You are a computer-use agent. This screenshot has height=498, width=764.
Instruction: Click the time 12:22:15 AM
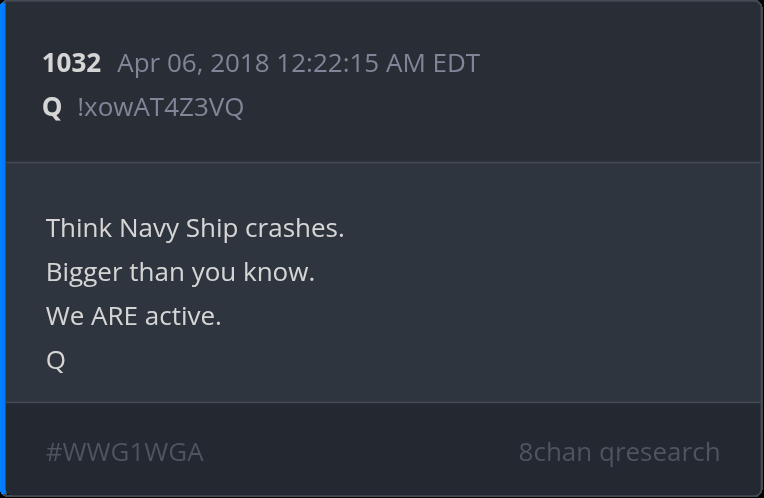pos(347,64)
